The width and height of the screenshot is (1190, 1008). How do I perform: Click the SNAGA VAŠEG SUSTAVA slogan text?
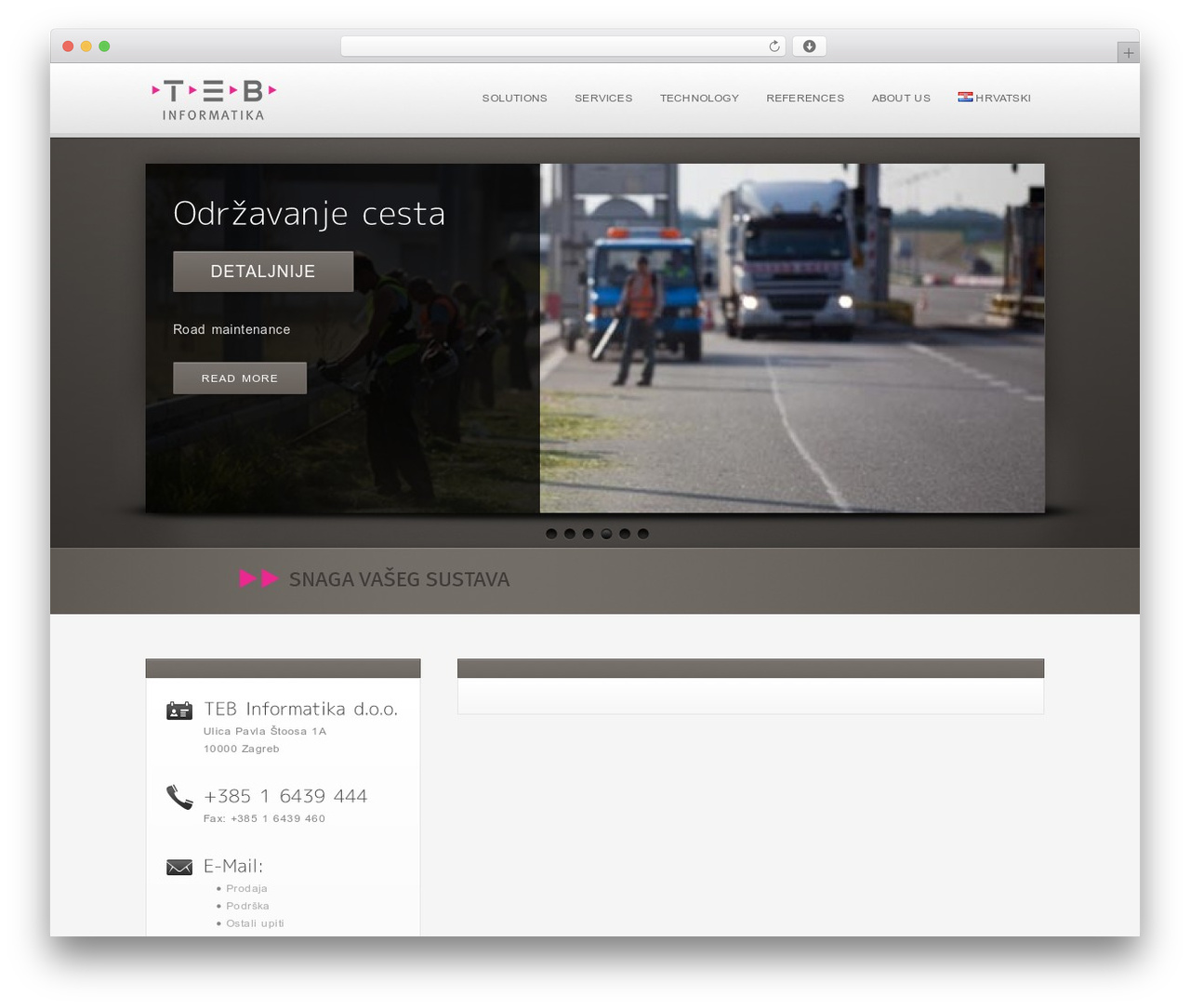point(399,579)
